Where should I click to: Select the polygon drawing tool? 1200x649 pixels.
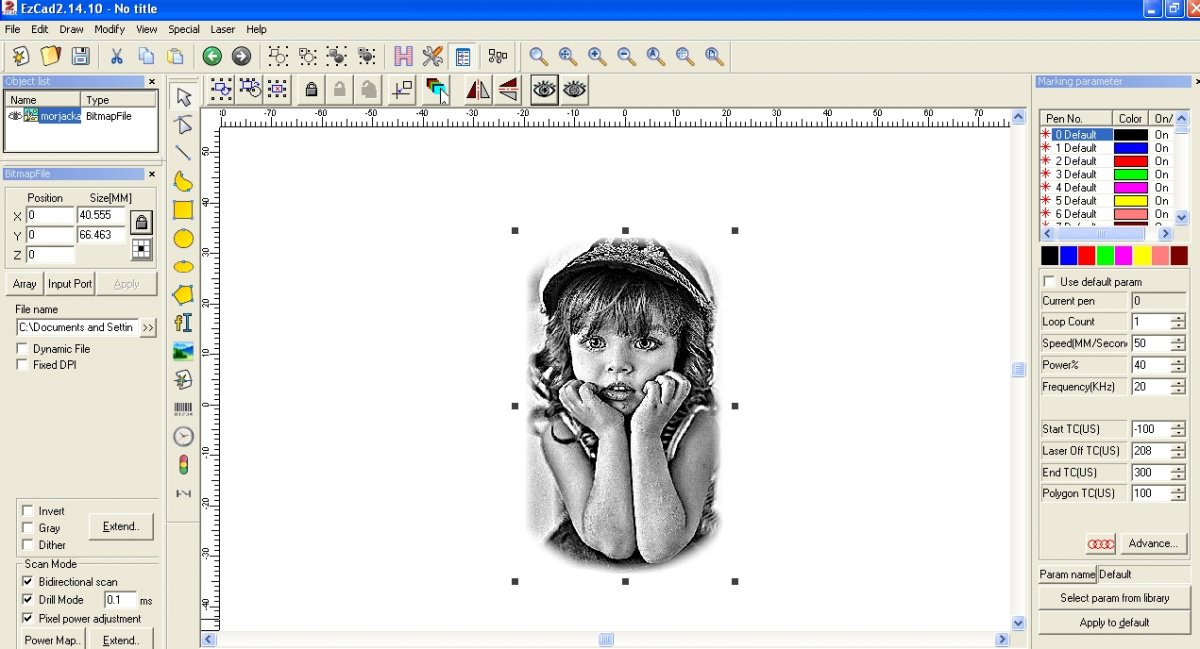[x=183, y=295]
